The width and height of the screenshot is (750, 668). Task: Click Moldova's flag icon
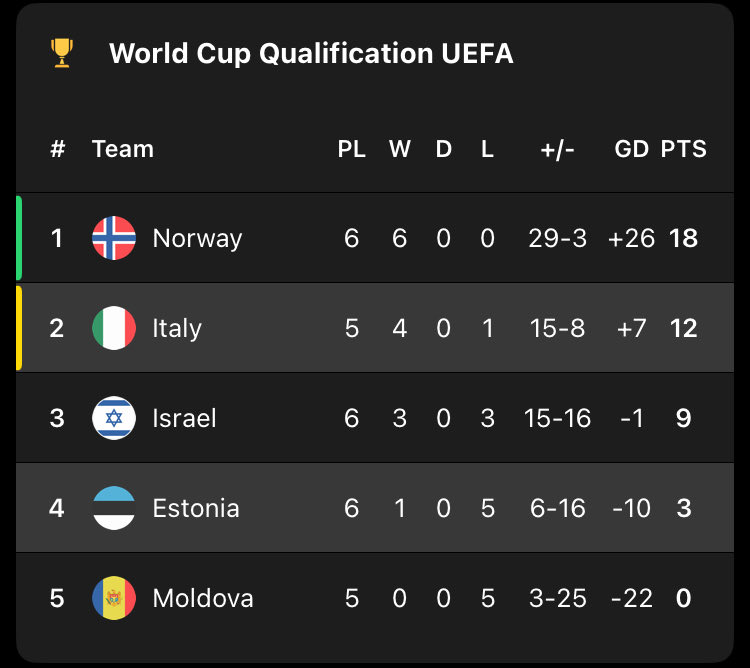[114, 598]
